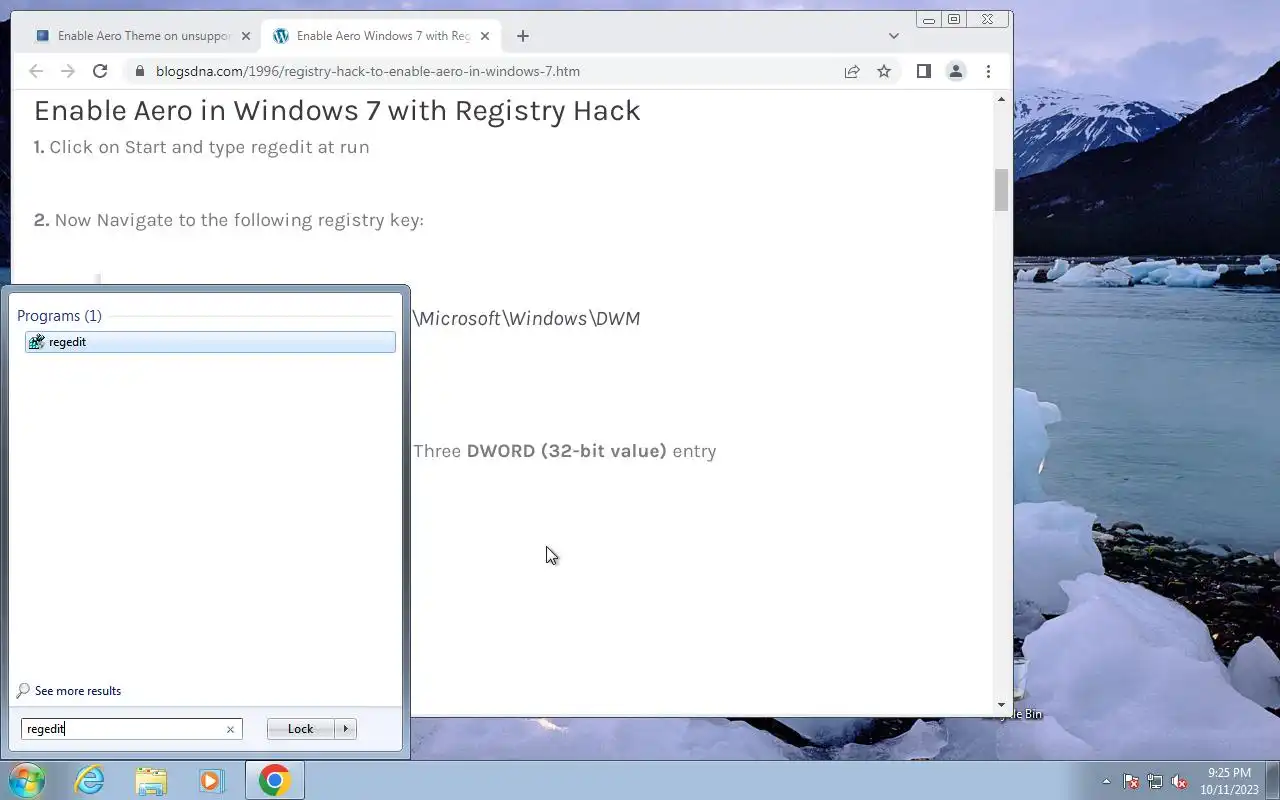1280x800 pixels.
Task: Reload the blogsdna page
Action: click(x=100, y=71)
